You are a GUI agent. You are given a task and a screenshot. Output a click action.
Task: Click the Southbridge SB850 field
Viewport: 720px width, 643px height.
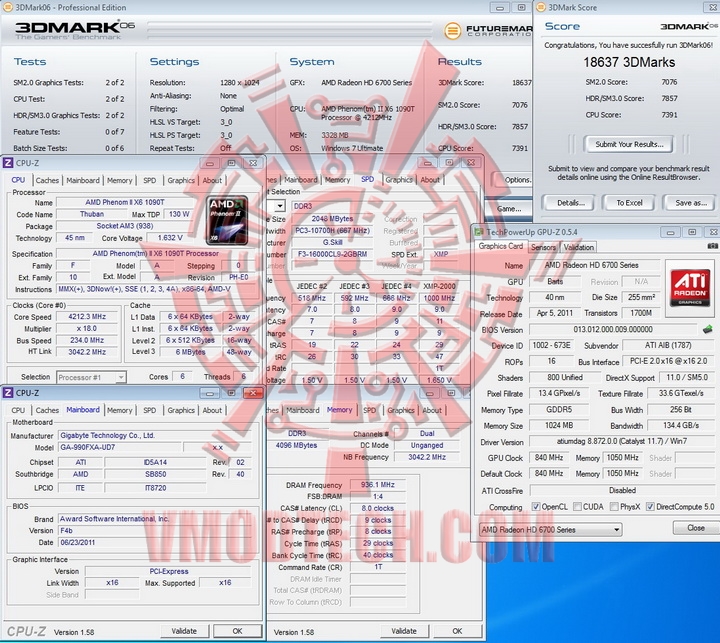[155, 474]
